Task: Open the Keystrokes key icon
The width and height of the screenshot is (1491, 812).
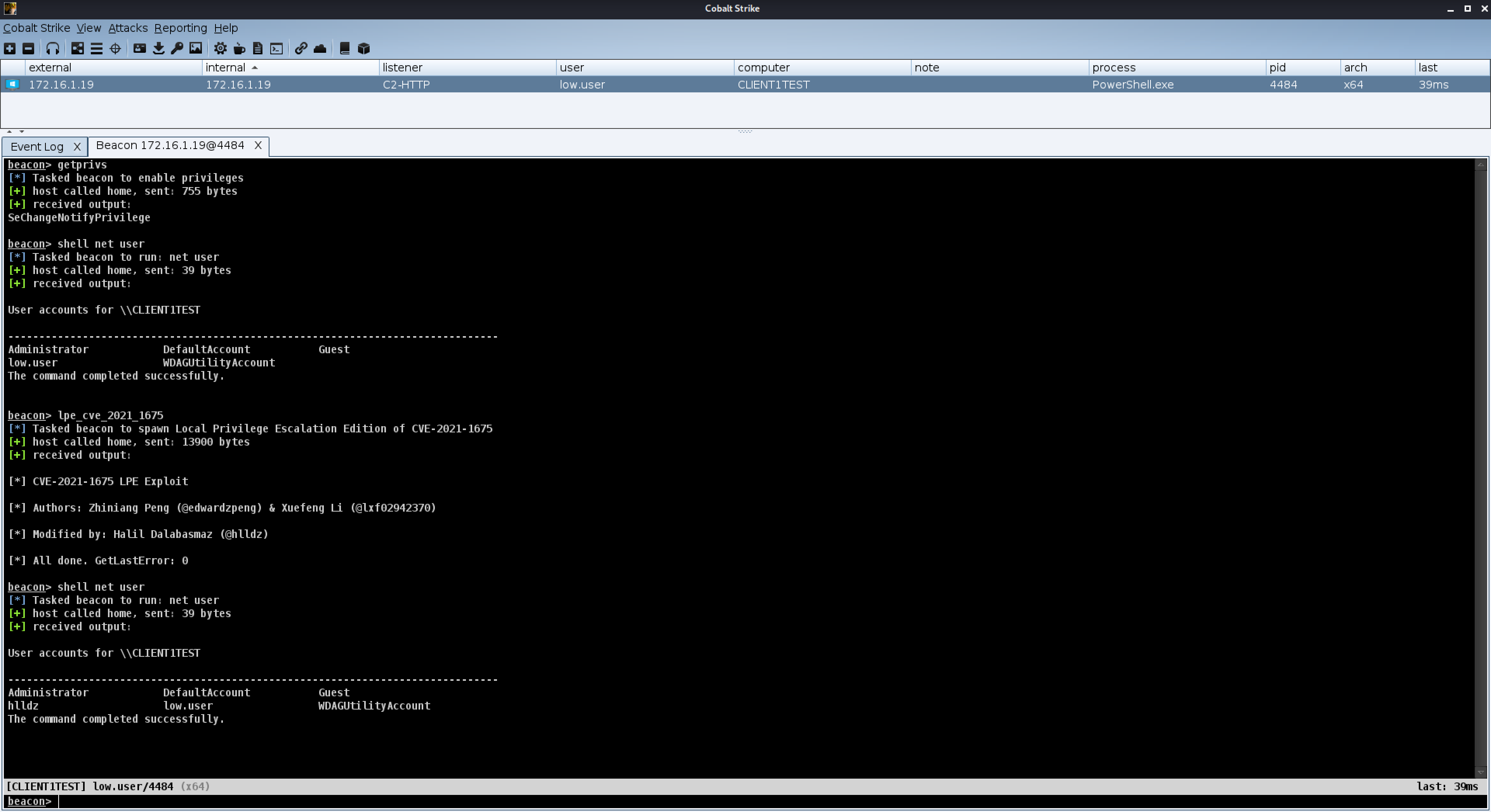Action: click(177, 49)
